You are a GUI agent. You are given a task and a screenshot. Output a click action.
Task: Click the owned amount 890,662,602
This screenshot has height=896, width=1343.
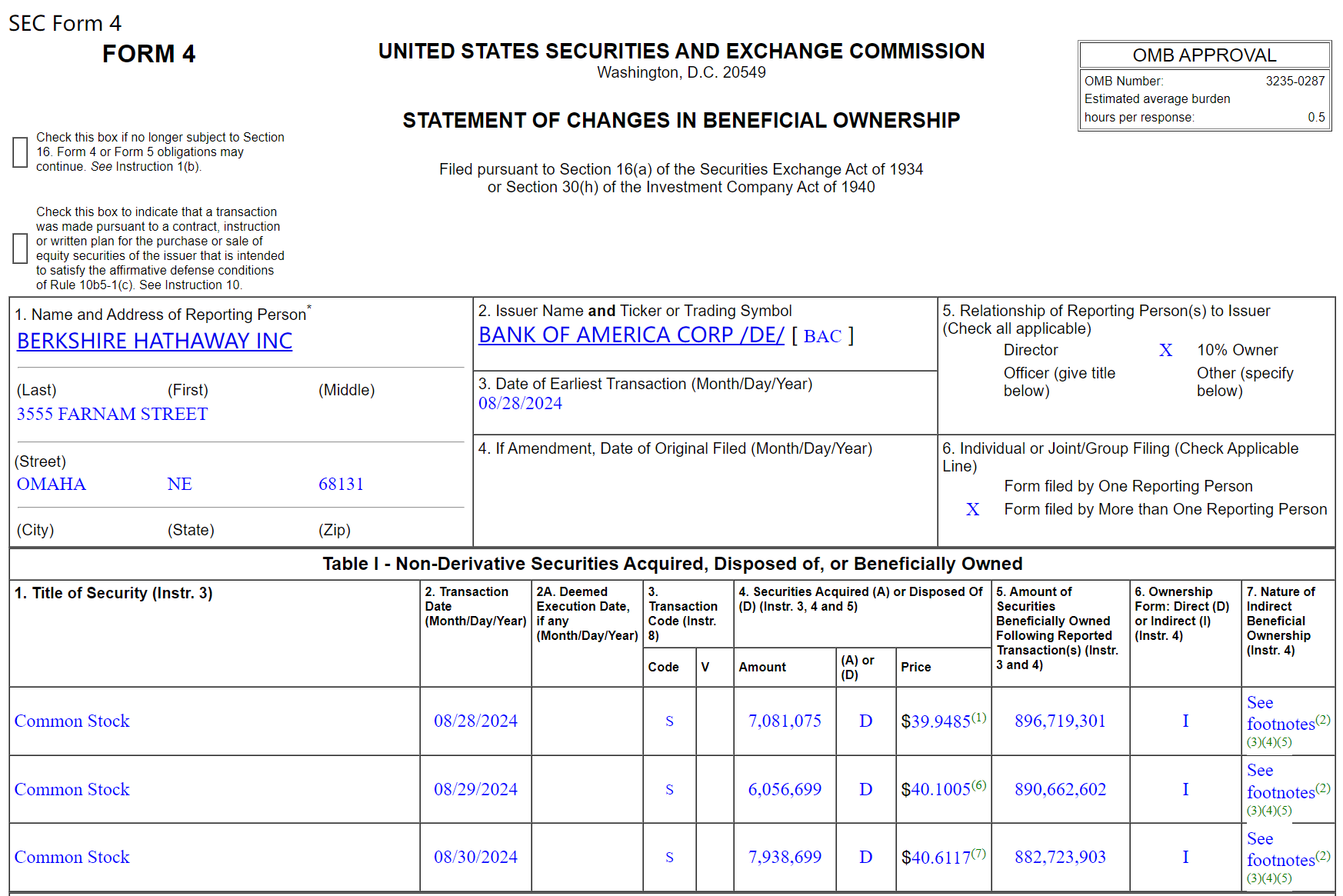pos(1060,789)
